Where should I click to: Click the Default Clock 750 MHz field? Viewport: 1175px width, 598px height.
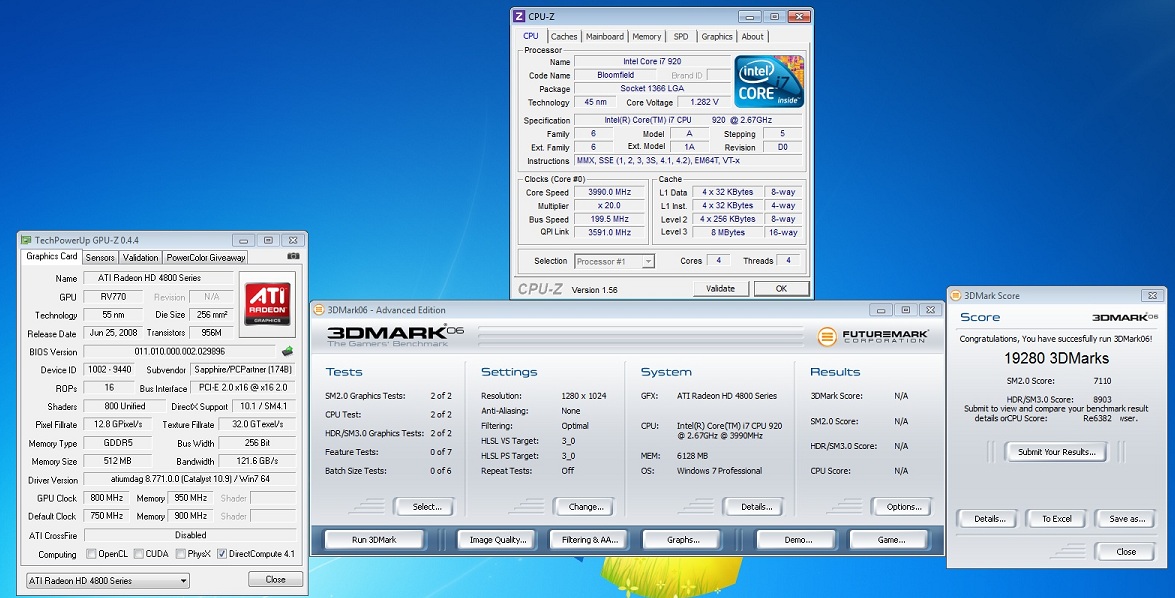[106, 516]
